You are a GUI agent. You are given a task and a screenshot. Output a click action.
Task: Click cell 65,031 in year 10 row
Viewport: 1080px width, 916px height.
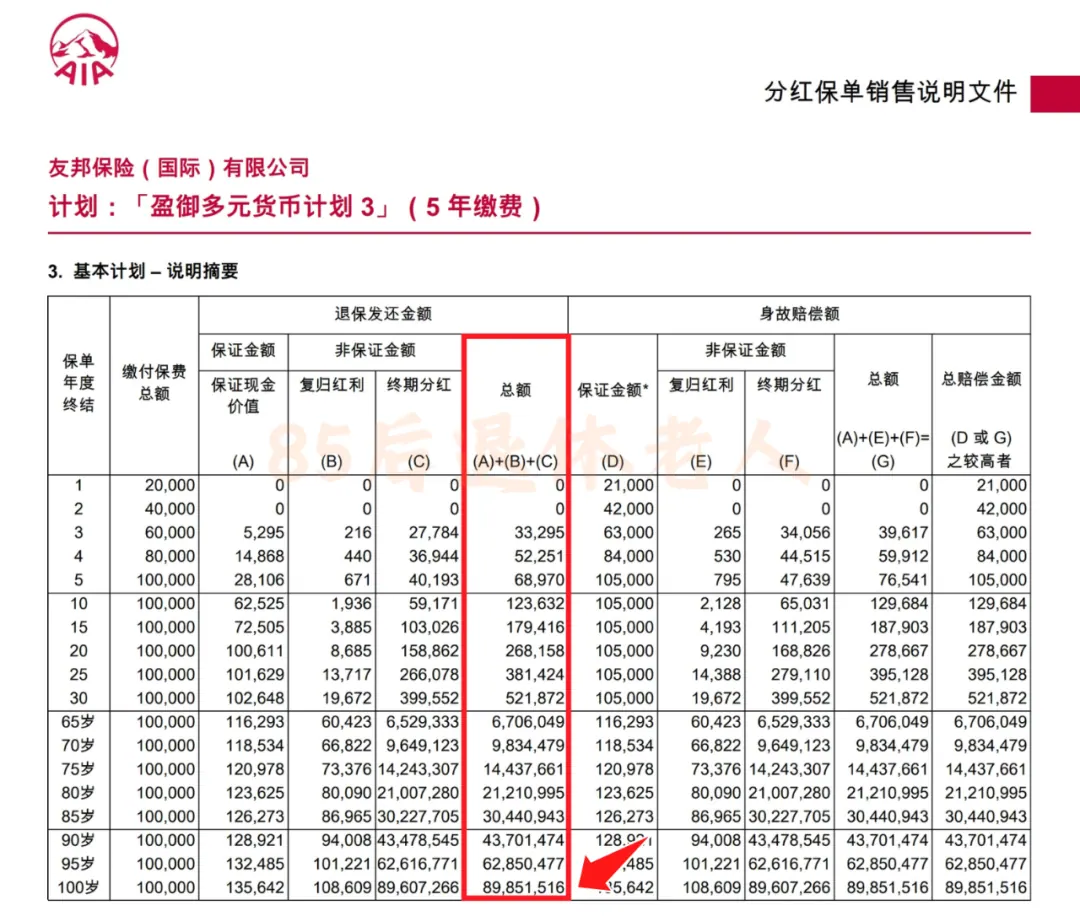click(805, 603)
